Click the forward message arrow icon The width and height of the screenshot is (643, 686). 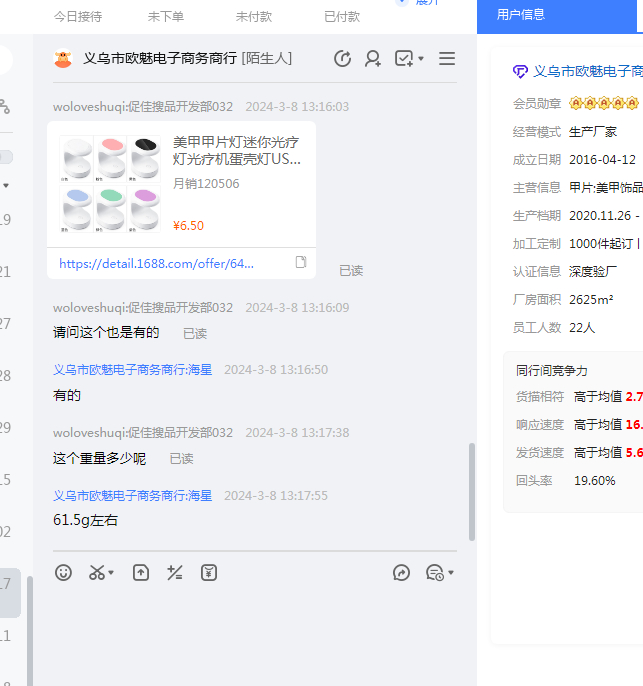(401, 573)
